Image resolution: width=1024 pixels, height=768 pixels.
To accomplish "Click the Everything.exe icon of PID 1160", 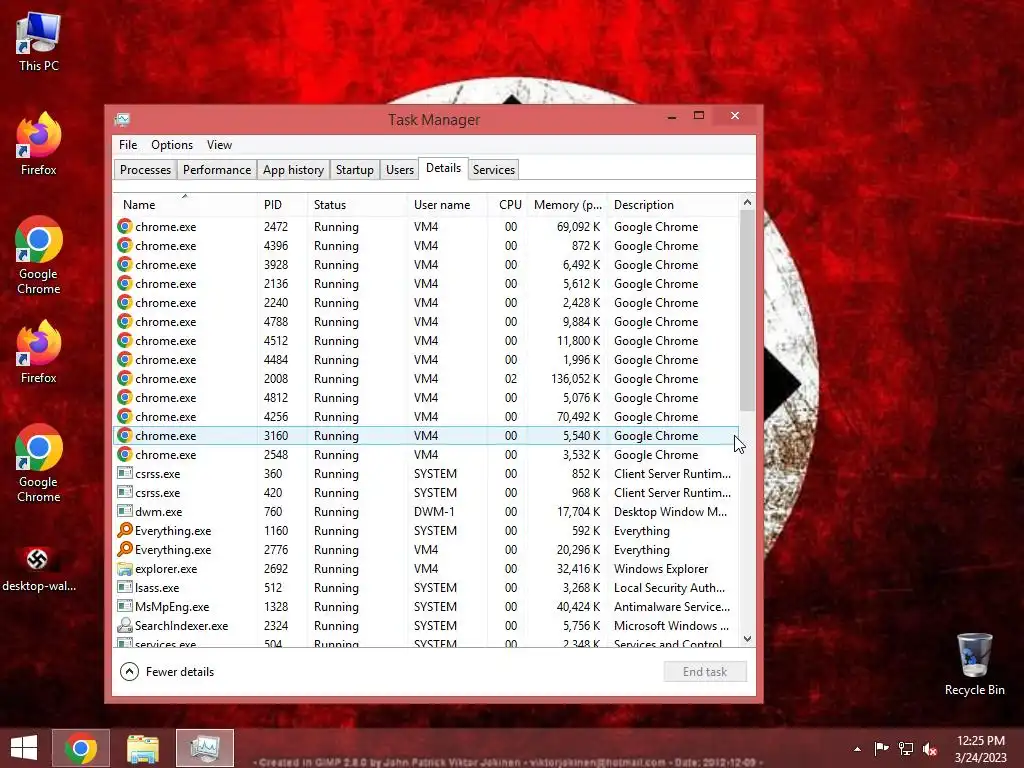I will pyautogui.click(x=125, y=530).
